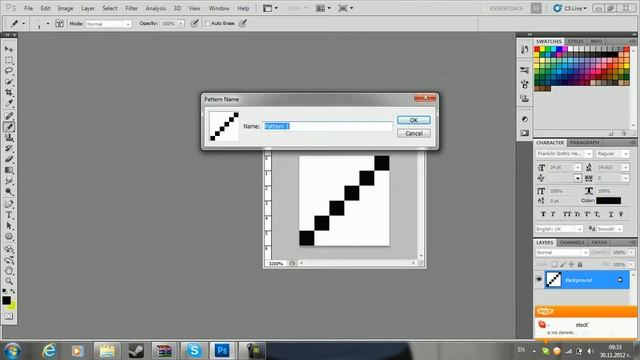
Task: Enable the Auto Erase checkbox
Action: (x=207, y=24)
